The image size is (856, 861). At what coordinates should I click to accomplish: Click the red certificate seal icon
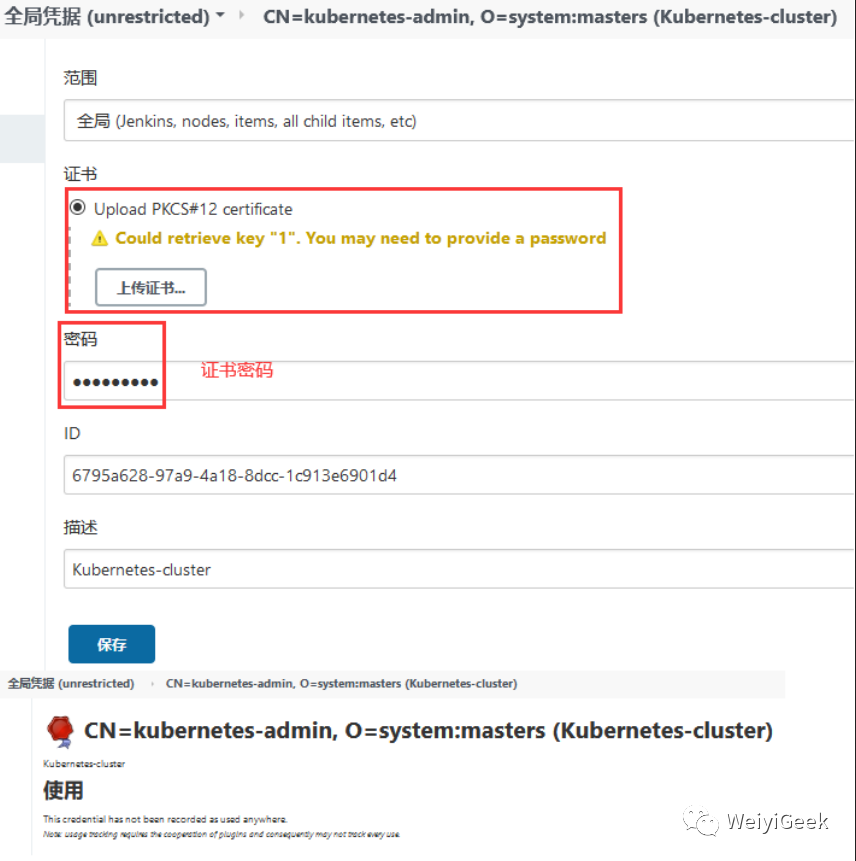[60, 732]
